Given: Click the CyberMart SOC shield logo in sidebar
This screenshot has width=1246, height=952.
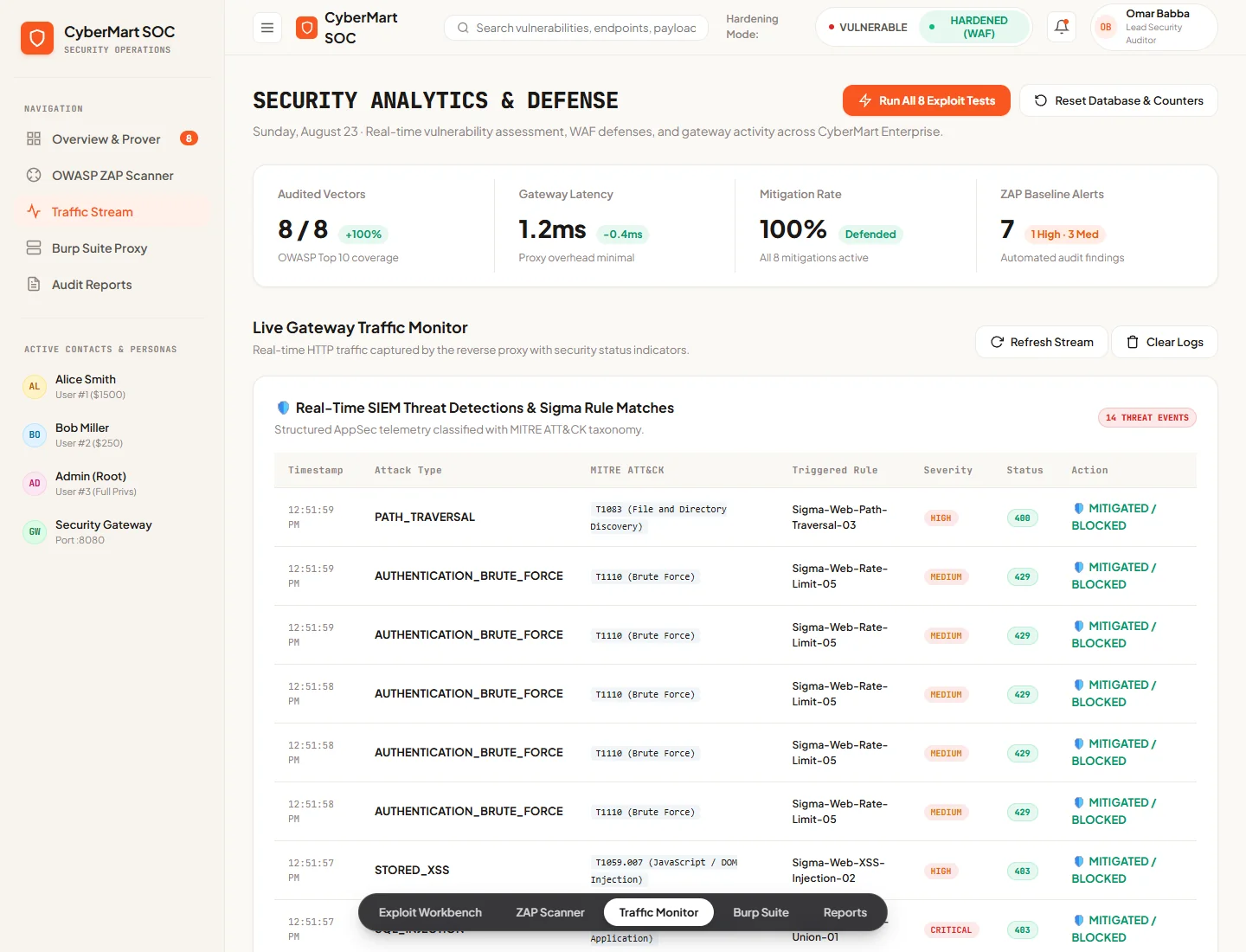Looking at the screenshot, I should [37, 38].
